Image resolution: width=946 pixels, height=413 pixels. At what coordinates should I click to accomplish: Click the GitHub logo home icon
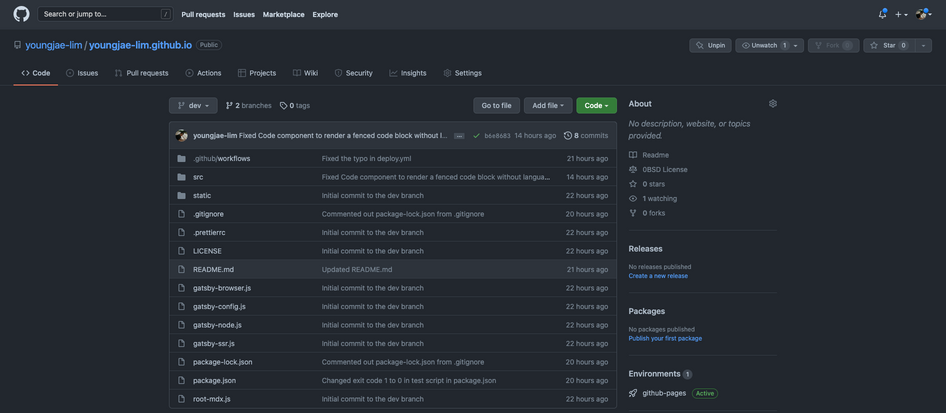21,14
